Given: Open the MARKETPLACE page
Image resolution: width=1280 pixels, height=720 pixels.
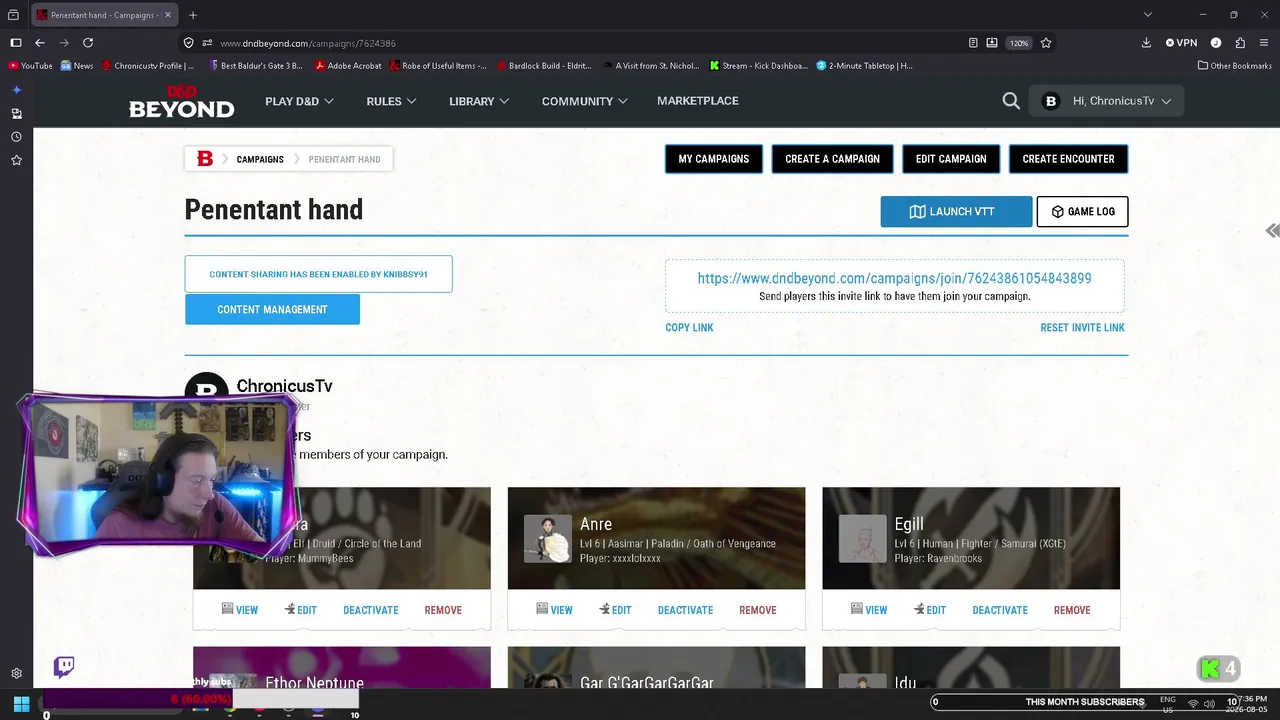Looking at the screenshot, I should click(x=698, y=101).
